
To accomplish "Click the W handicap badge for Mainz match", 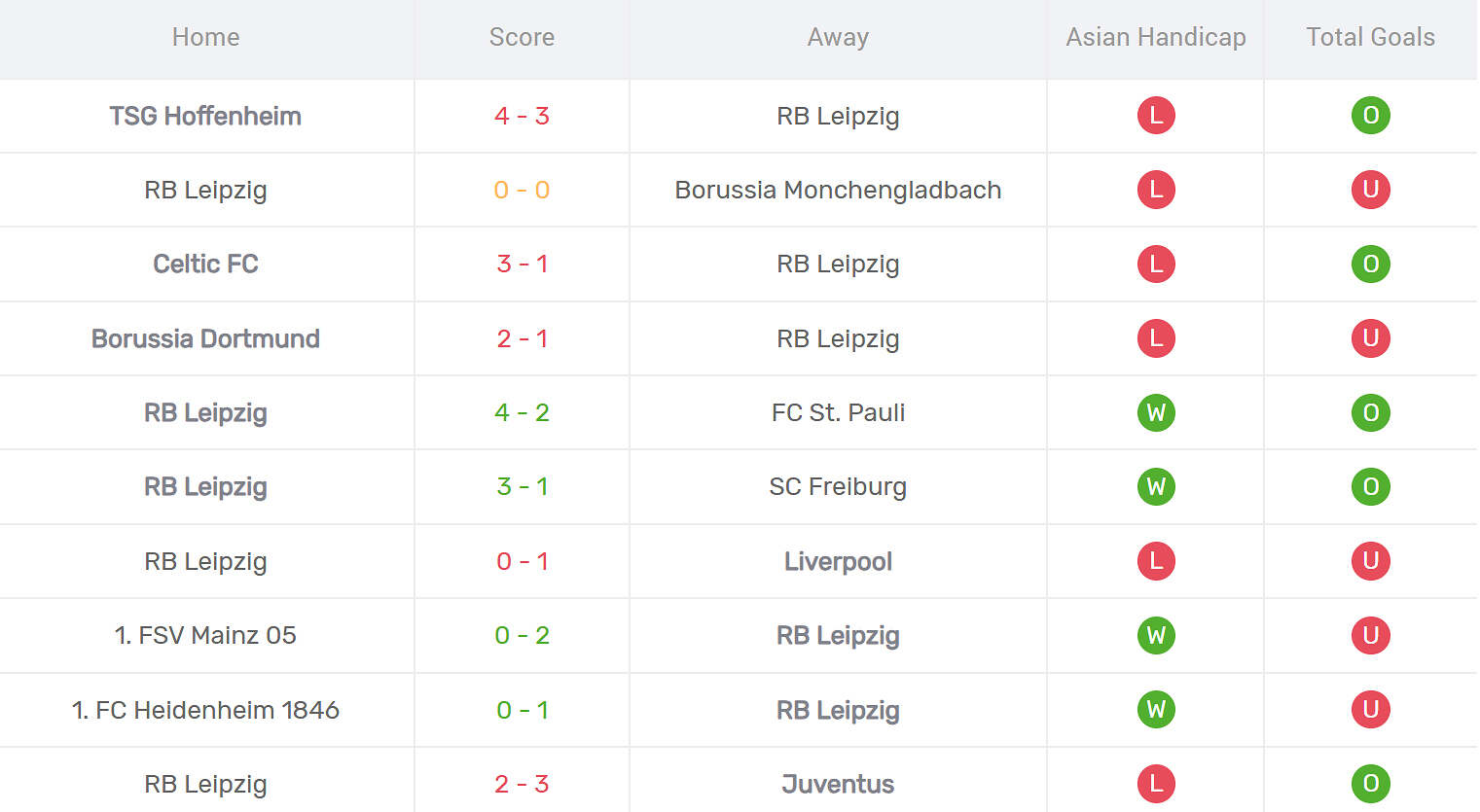I will [x=1156, y=635].
